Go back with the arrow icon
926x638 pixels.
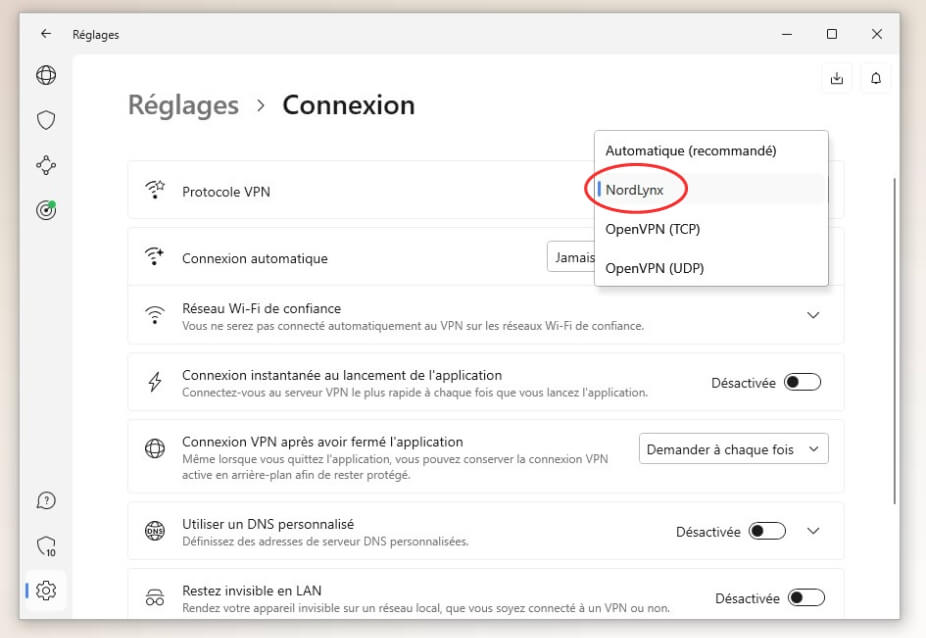coord(46,34)
